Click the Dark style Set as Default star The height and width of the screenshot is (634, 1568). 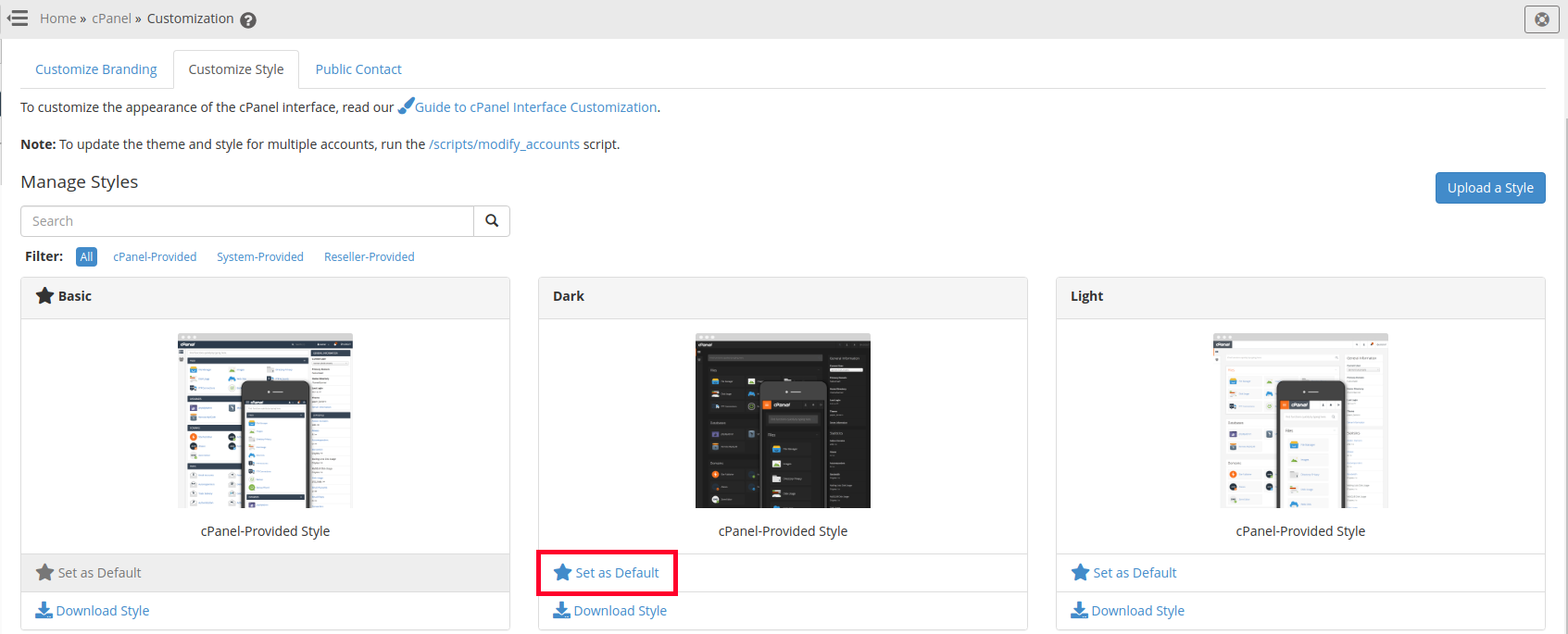(562, 572)
